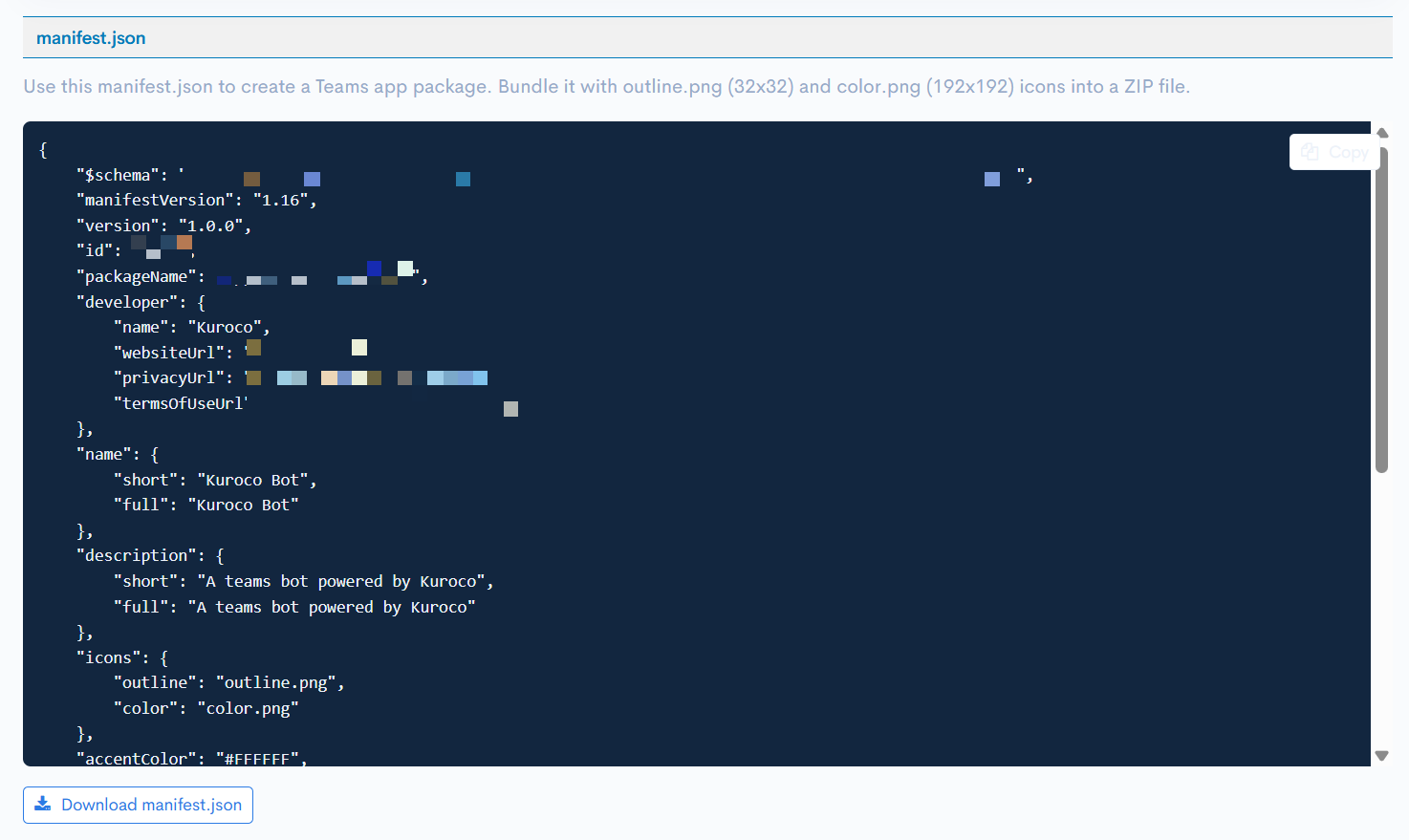The image size is (1409, 840).
Task: Click name short value "Kuroco Bot"
Action: 253,480
